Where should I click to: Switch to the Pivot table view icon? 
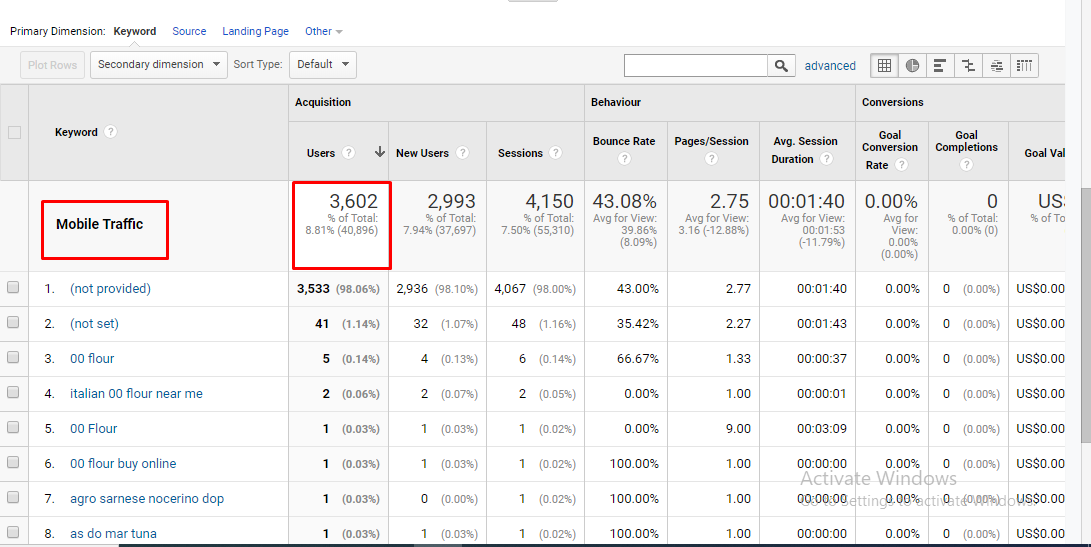1024,65
